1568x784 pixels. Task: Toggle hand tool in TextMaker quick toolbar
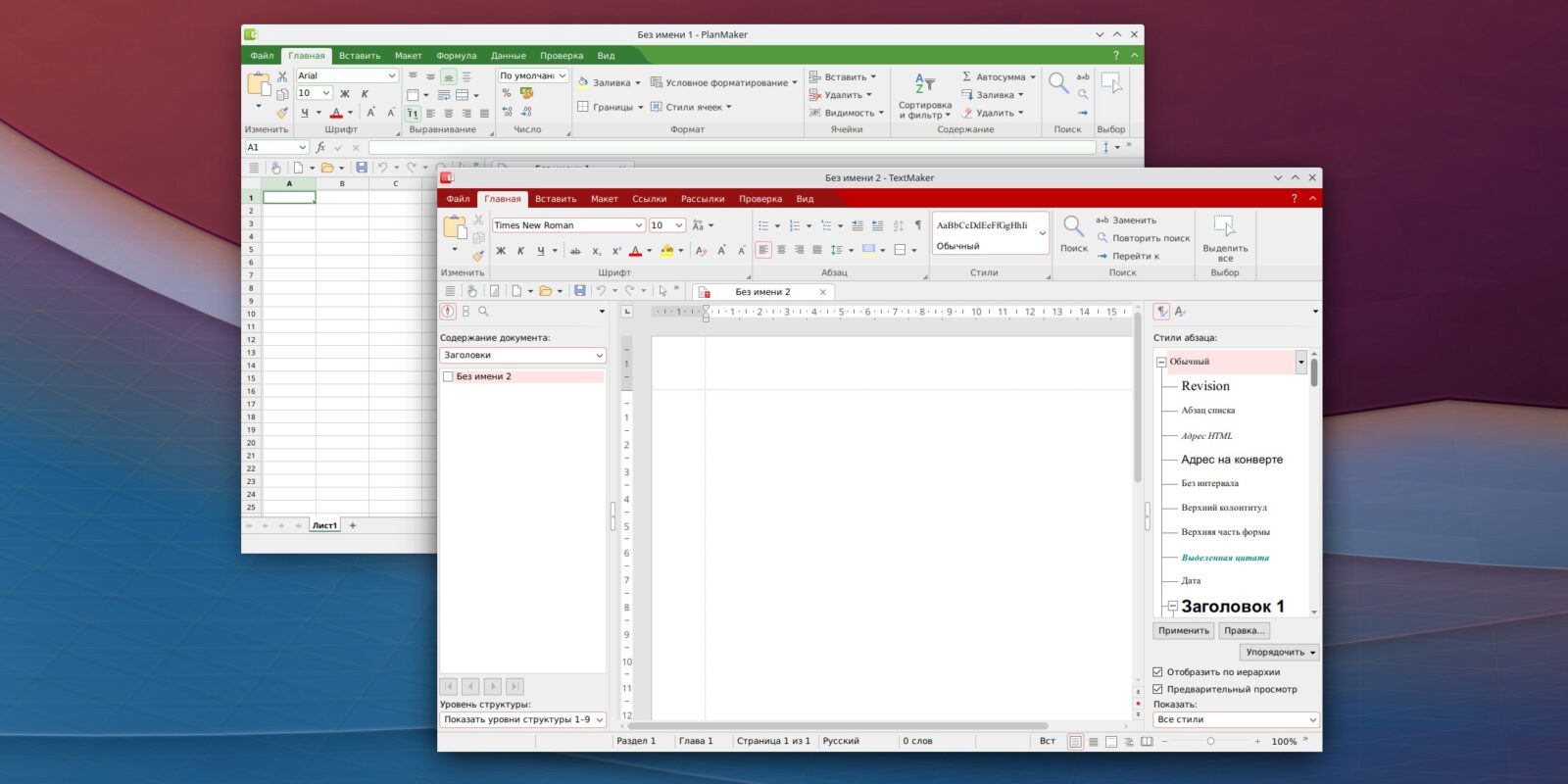click(471, 291)
